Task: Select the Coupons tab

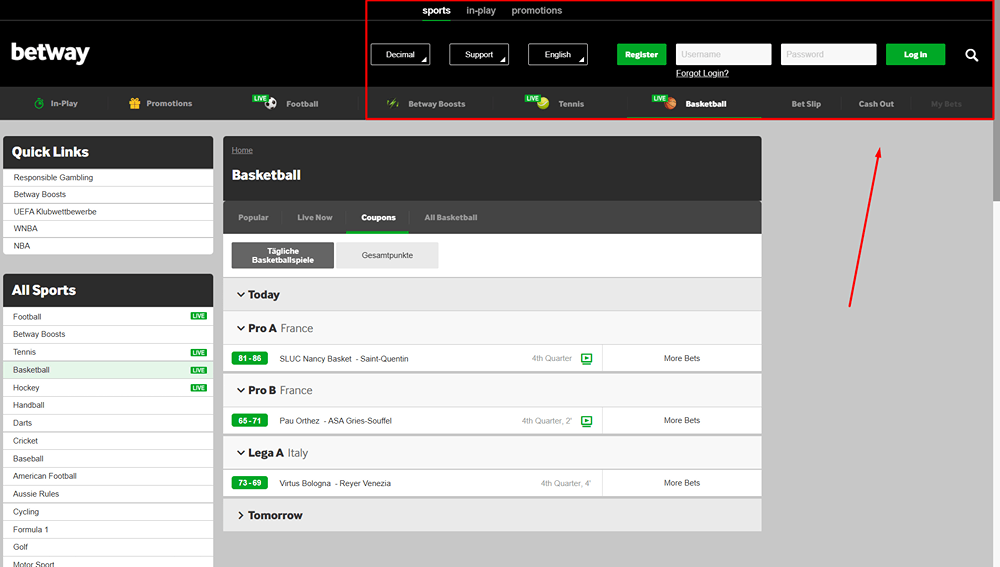Action: 378,217
